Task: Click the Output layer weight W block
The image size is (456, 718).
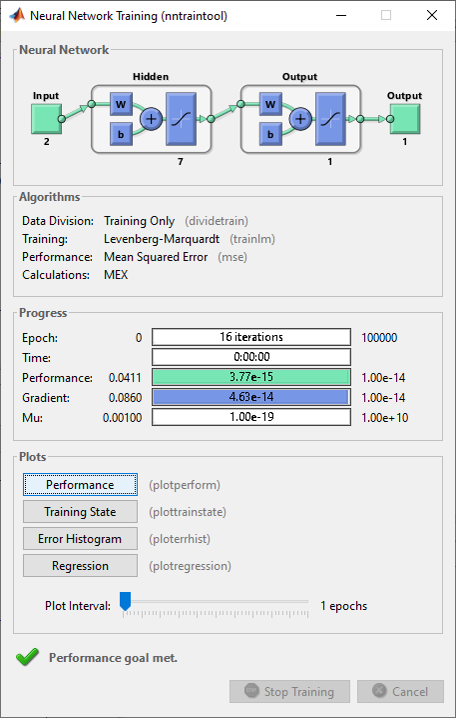Action: coord(270,104)
